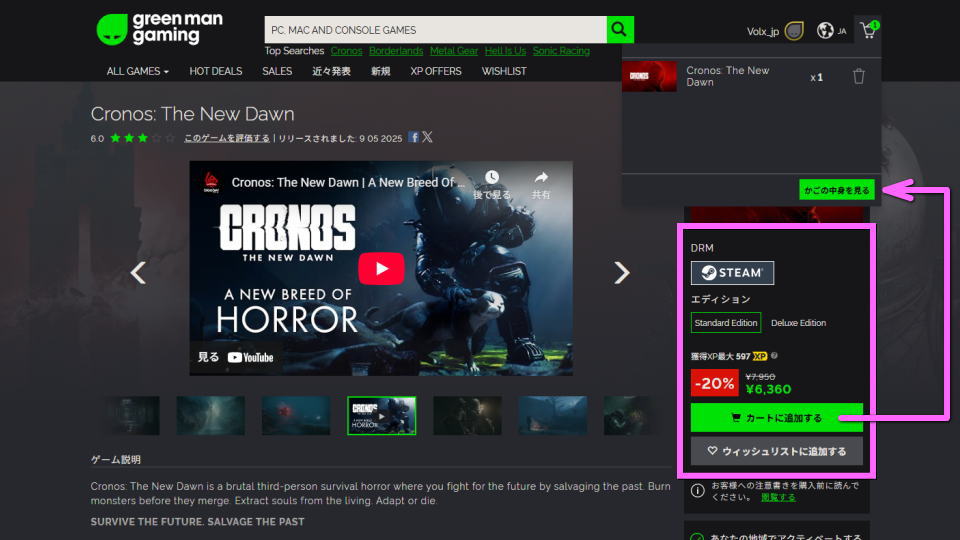Select Steam DRM option
960x540 pixels.
point(732,272)
